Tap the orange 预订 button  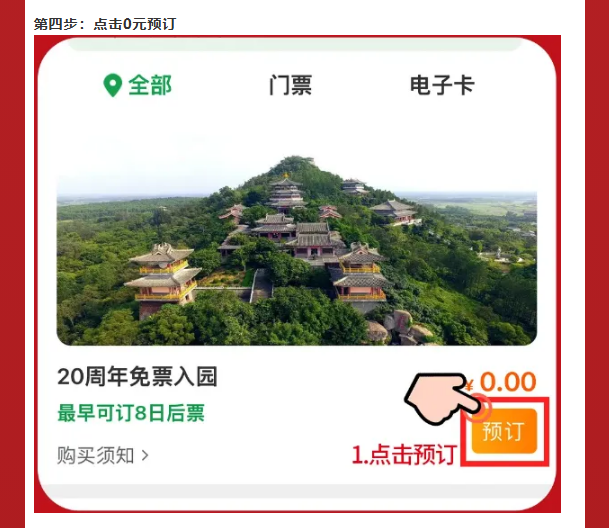[504, 431]
